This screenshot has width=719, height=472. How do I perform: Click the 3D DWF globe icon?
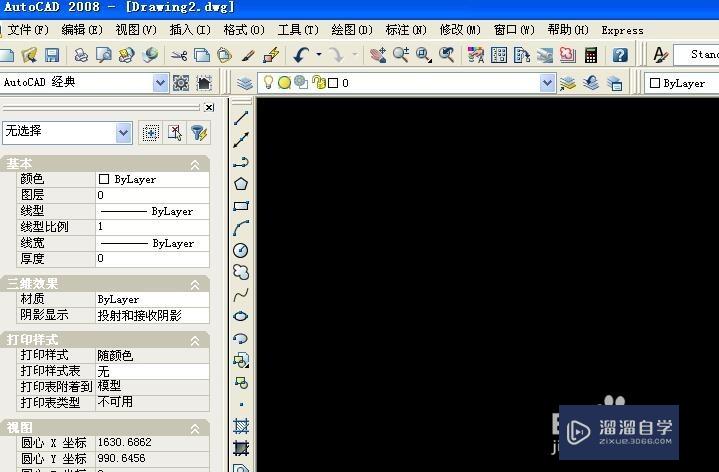coord(149,55)
